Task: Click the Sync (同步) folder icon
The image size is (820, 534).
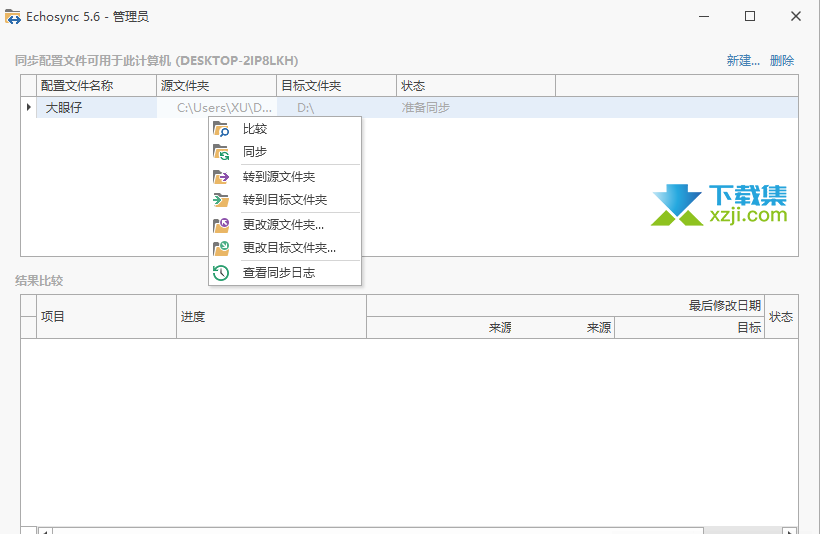Action: click(221, 152)
